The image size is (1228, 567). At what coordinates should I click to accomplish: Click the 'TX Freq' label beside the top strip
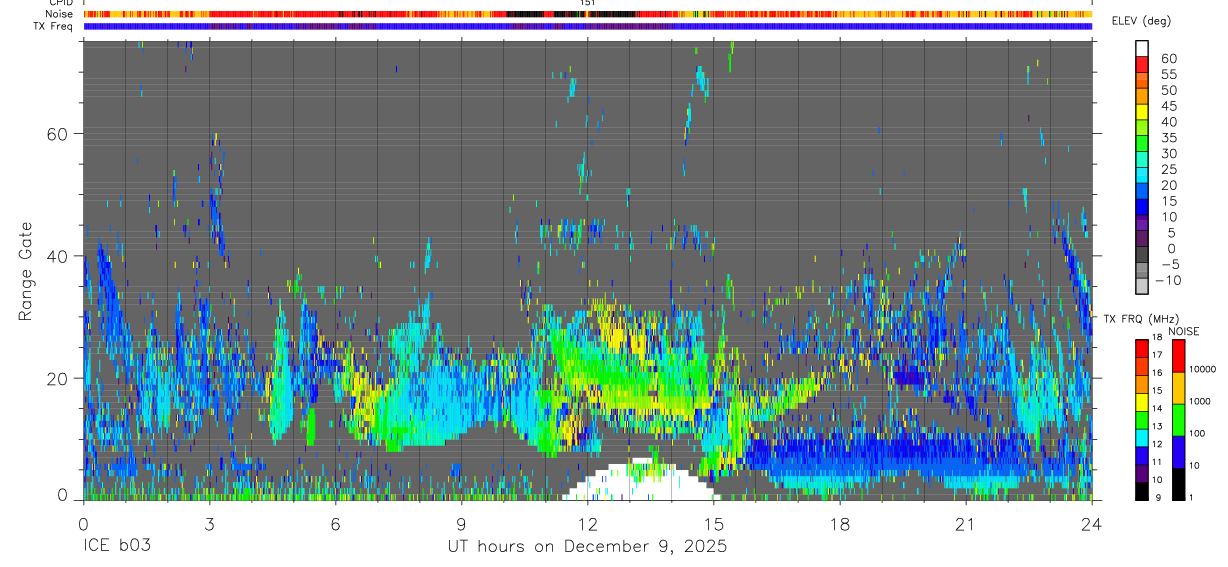tap(54, 26)
